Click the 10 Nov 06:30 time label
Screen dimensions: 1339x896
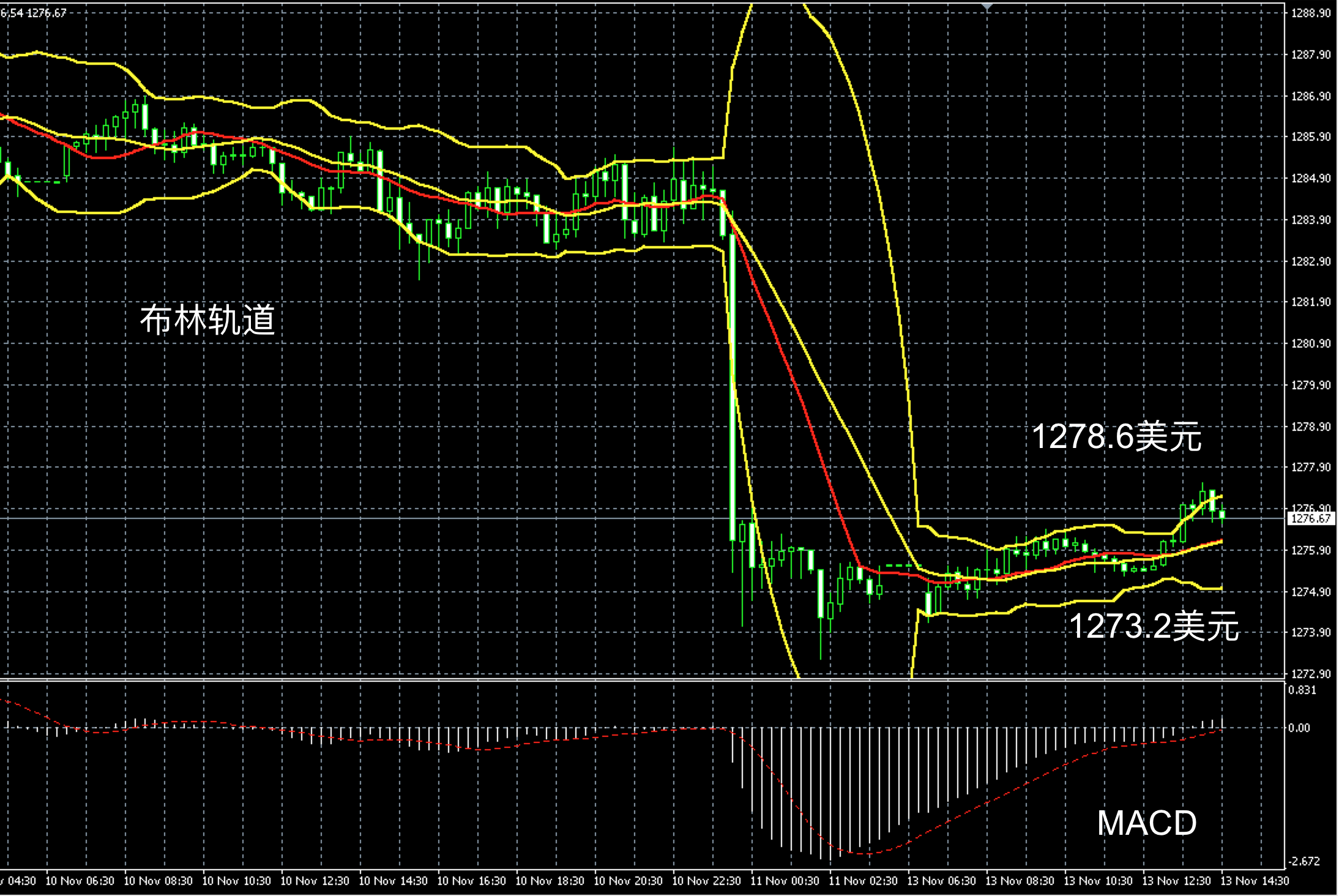point(80,881)
